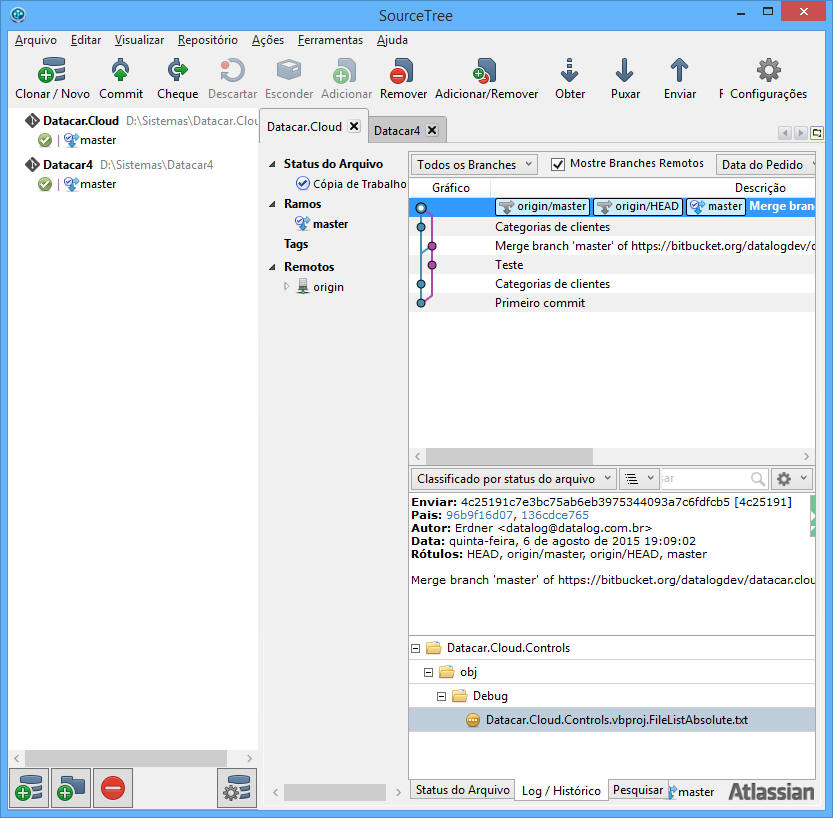Click the Descartar discard icon
The width and height of the screenshot is (833, 818).
coord(232,71)
